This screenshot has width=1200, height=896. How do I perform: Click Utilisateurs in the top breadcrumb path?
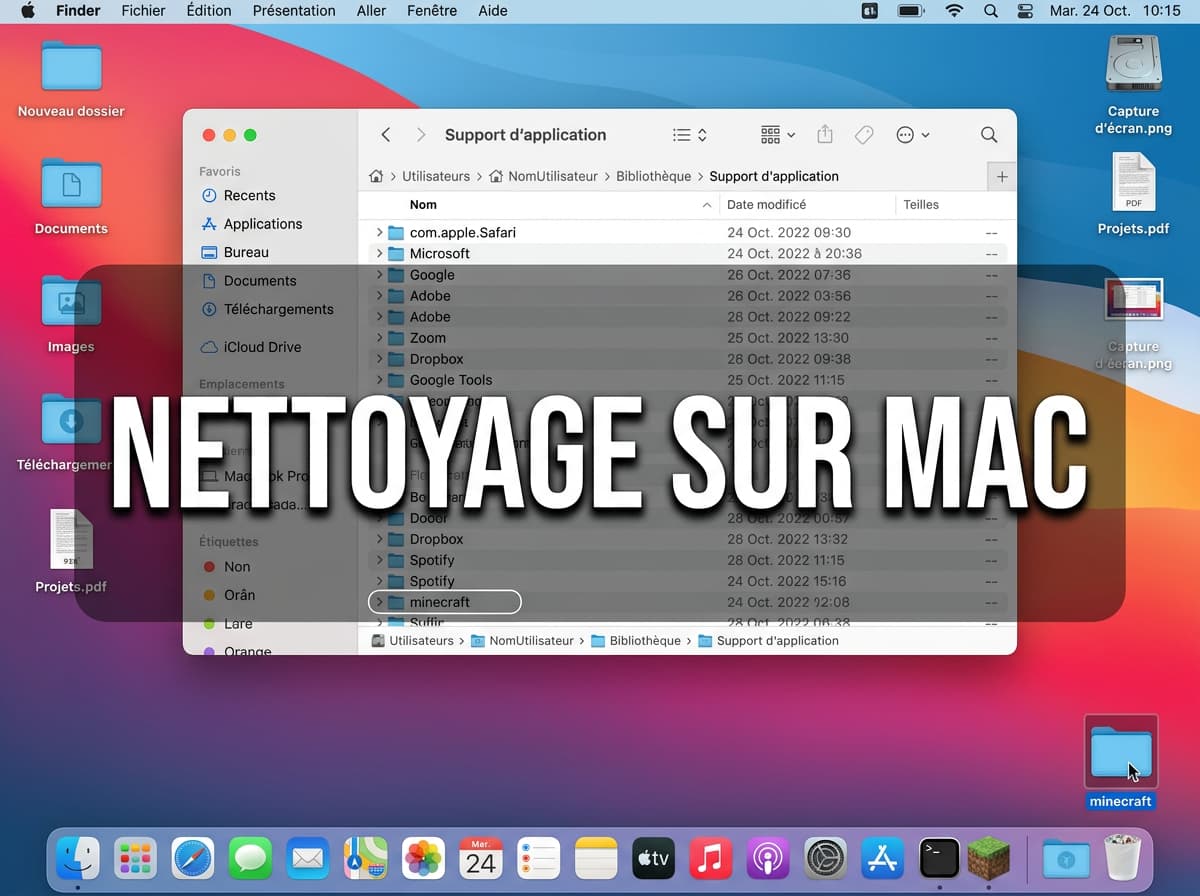(x=436, y=176)
